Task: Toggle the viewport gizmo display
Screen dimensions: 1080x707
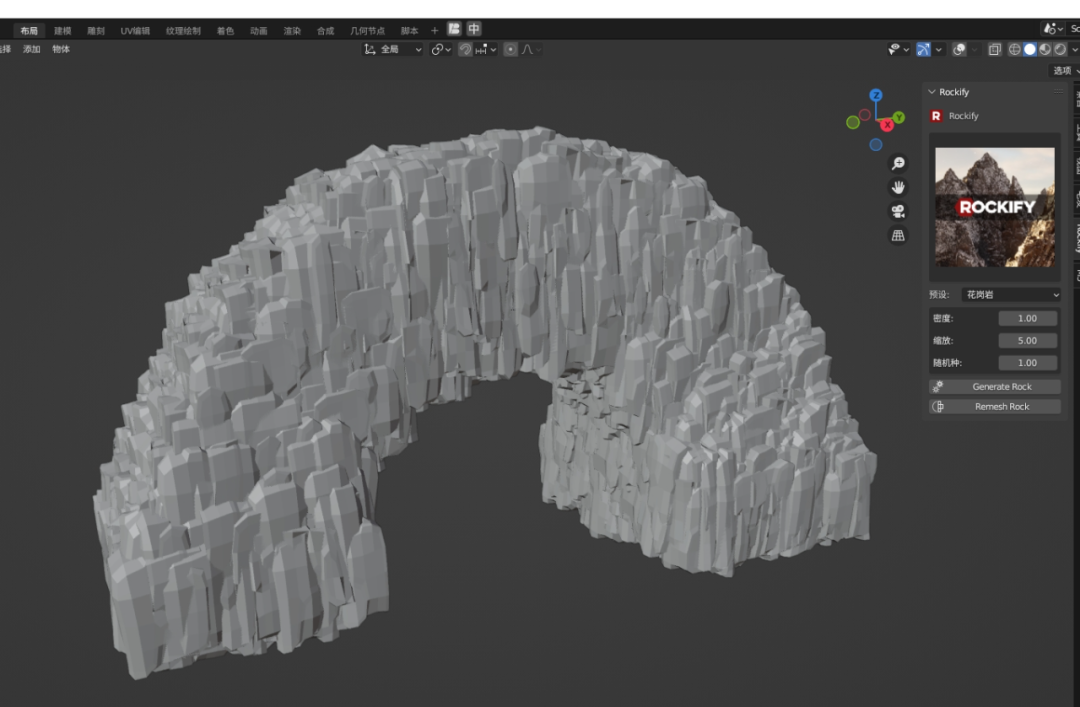Action: pos(924,49)
